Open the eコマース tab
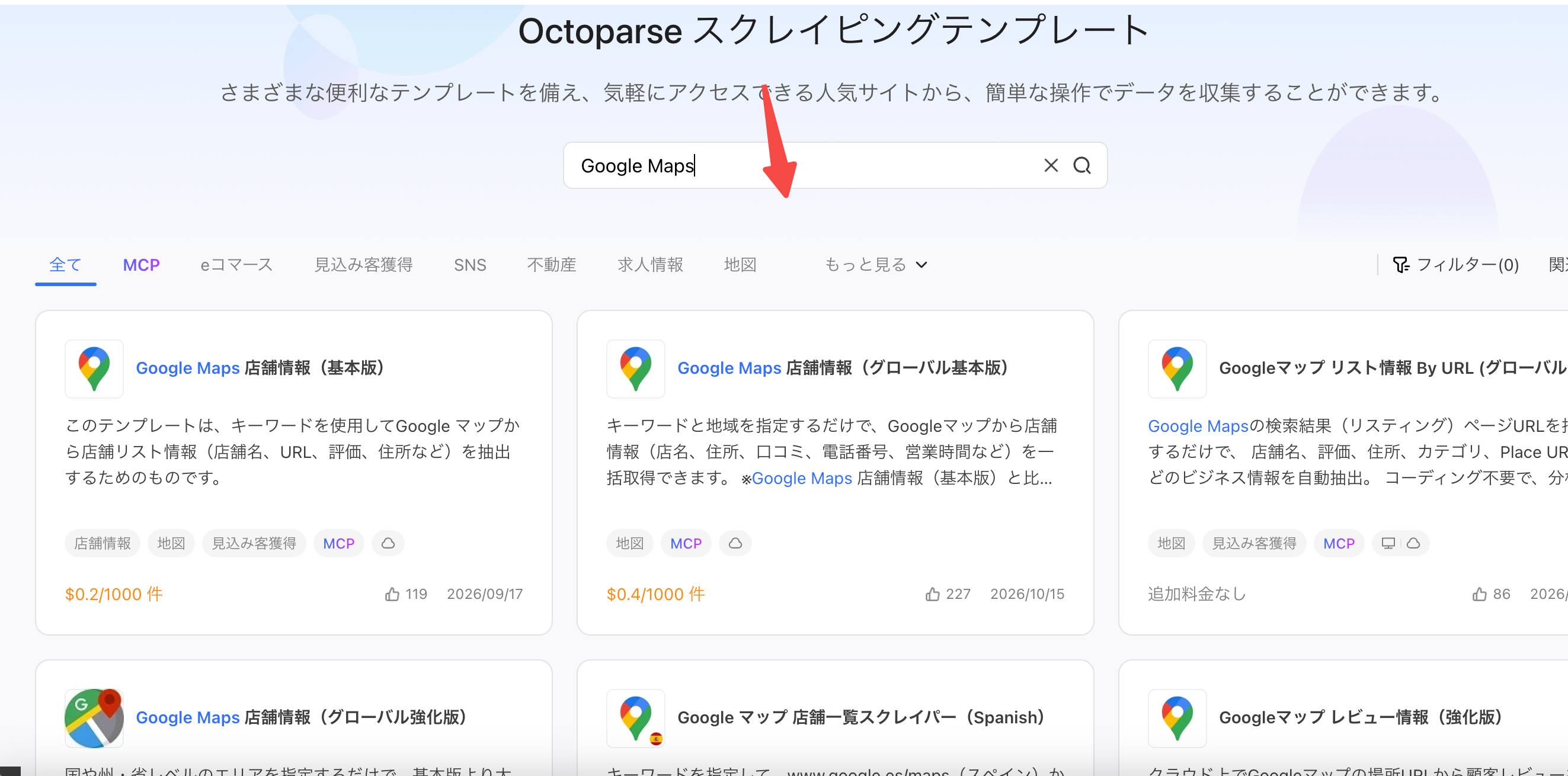 [236, 265]
